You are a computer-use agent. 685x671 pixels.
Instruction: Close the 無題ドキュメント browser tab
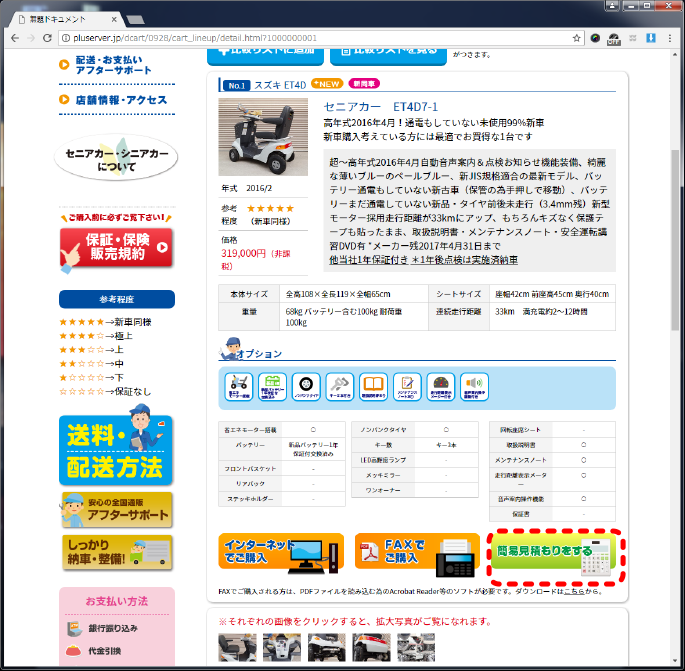114,19
